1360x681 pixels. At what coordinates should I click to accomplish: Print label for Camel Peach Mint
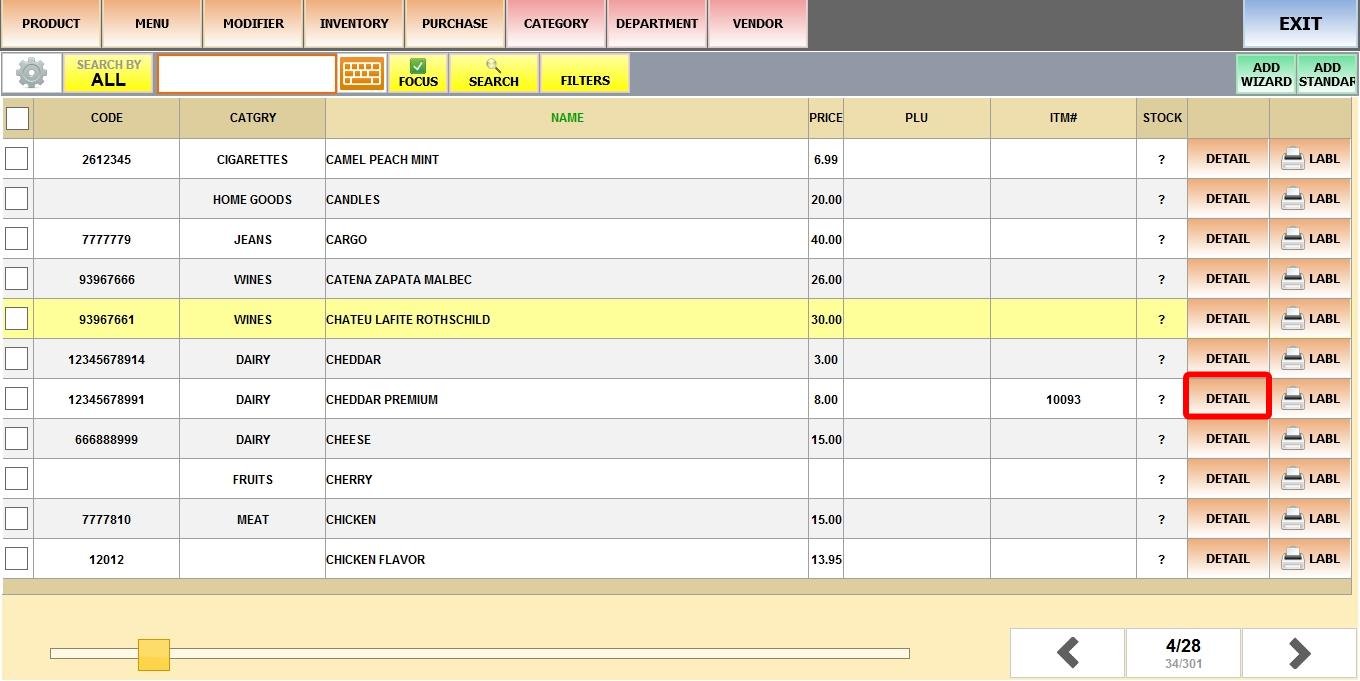(x=1310, y=159)
